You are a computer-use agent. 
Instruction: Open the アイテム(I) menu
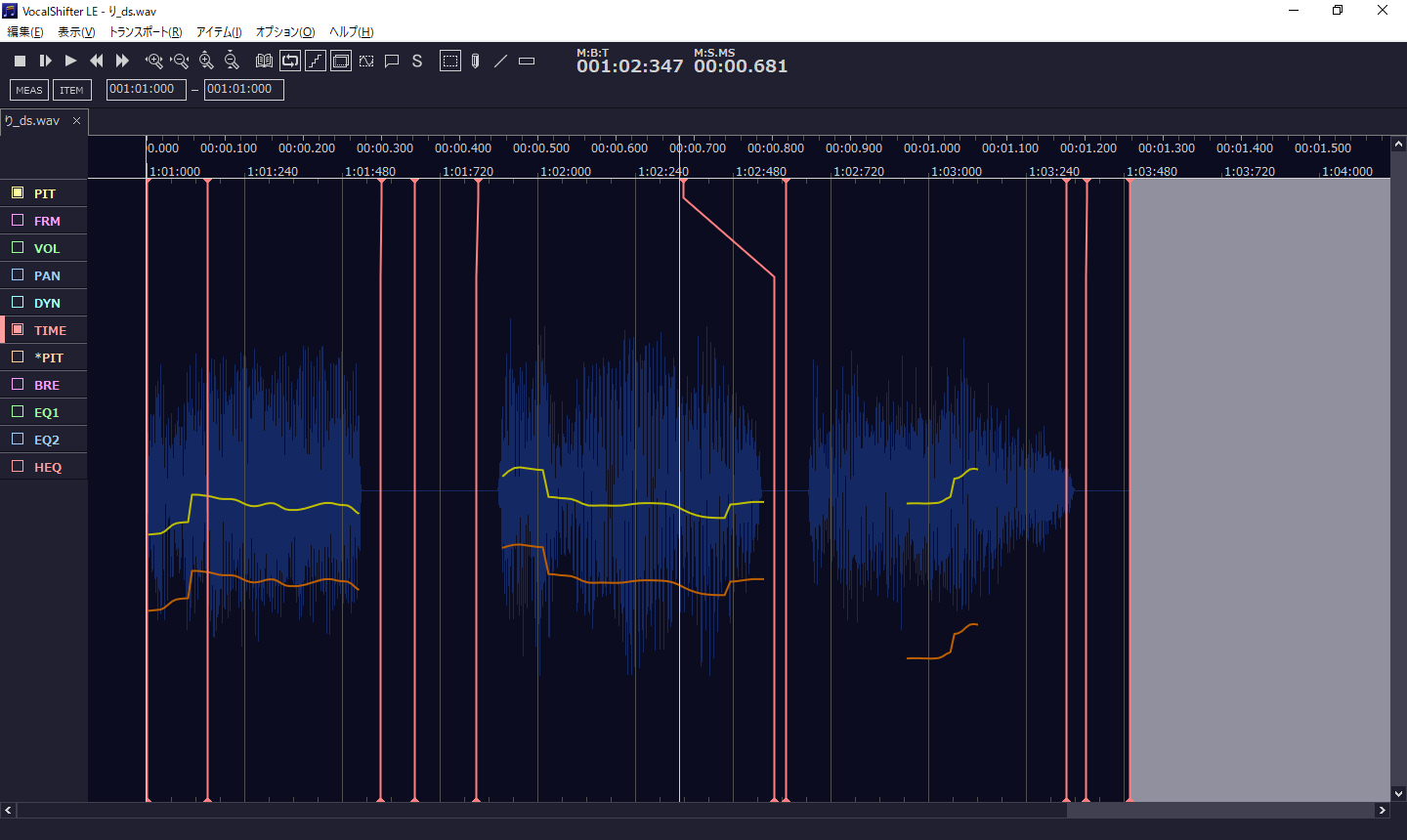[x=219, y=32]
